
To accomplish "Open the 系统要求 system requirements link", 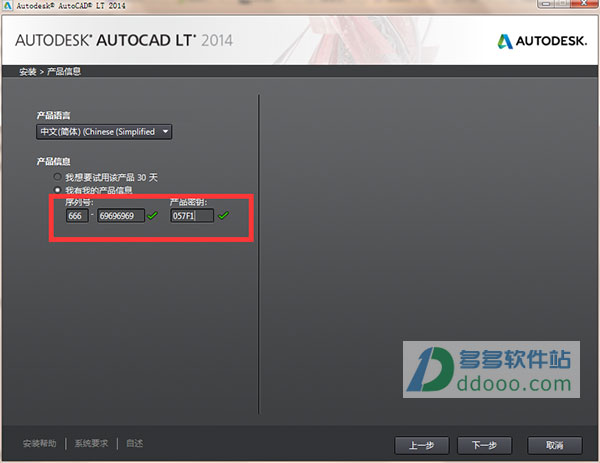I will pos(91,443).
